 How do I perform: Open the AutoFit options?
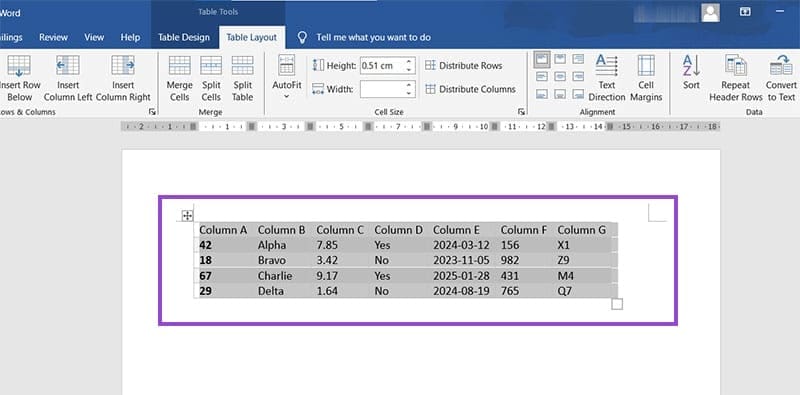[x=286, y=78]
